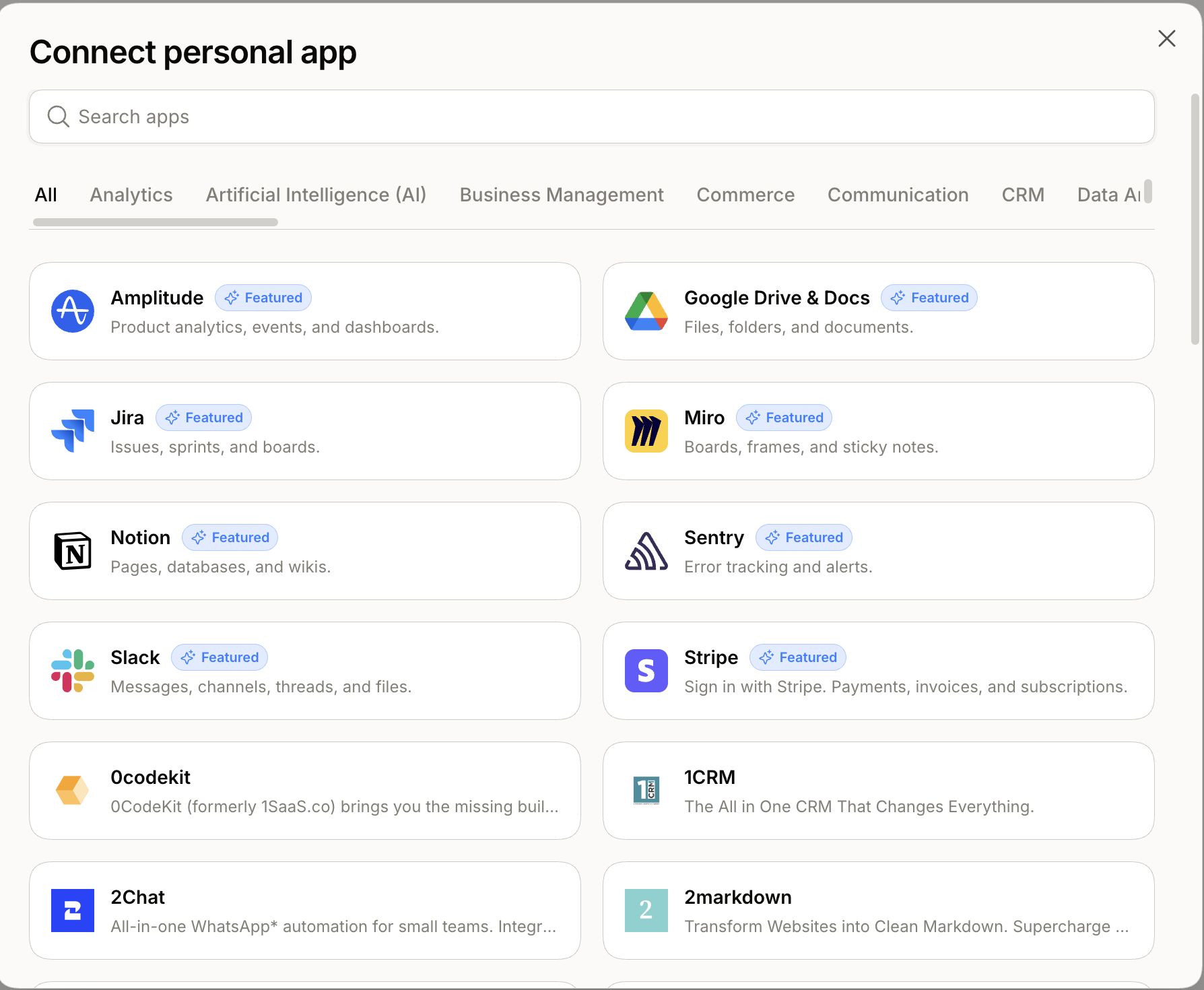Open the Google Drive & Docs title
Screen dimensions: 1204x990
pos(777,298)
